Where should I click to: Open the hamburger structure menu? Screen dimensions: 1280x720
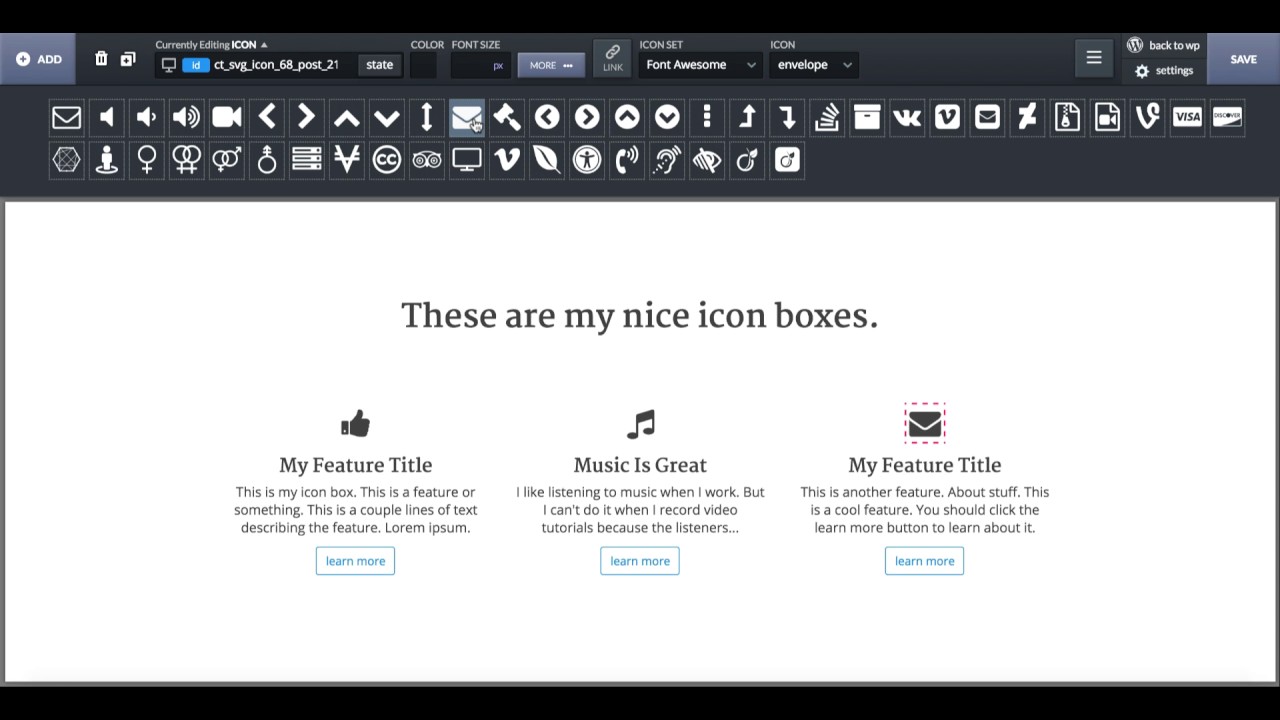coord(1094,58)
